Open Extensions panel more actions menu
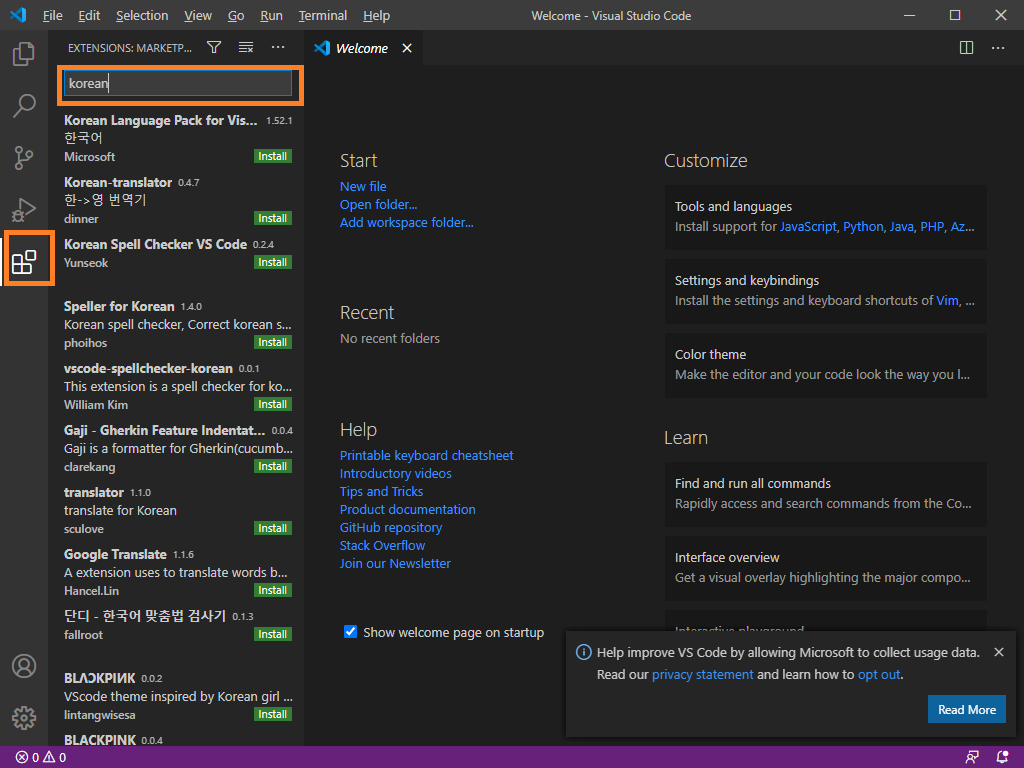Viewport: 1024px width, 768px height. coord(278,47)
